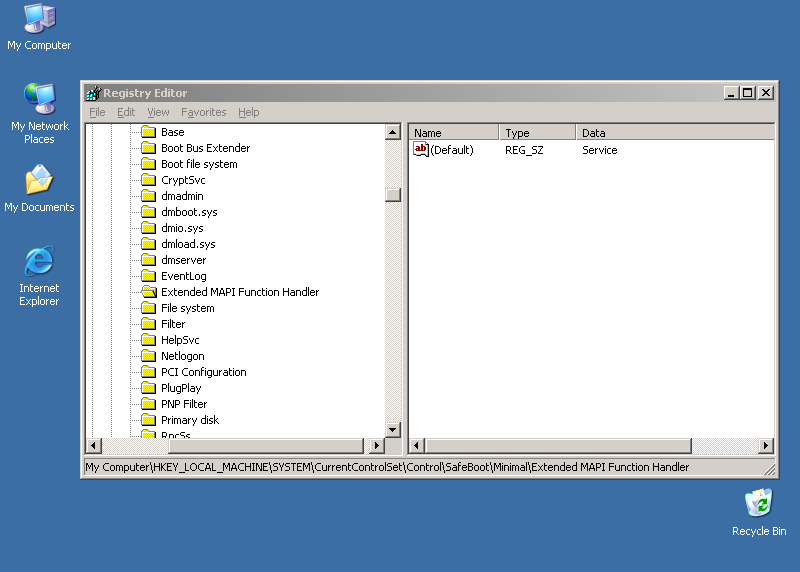Click the Service data value
The width and height of the screenshot is (800, 572).
(599, 150)
